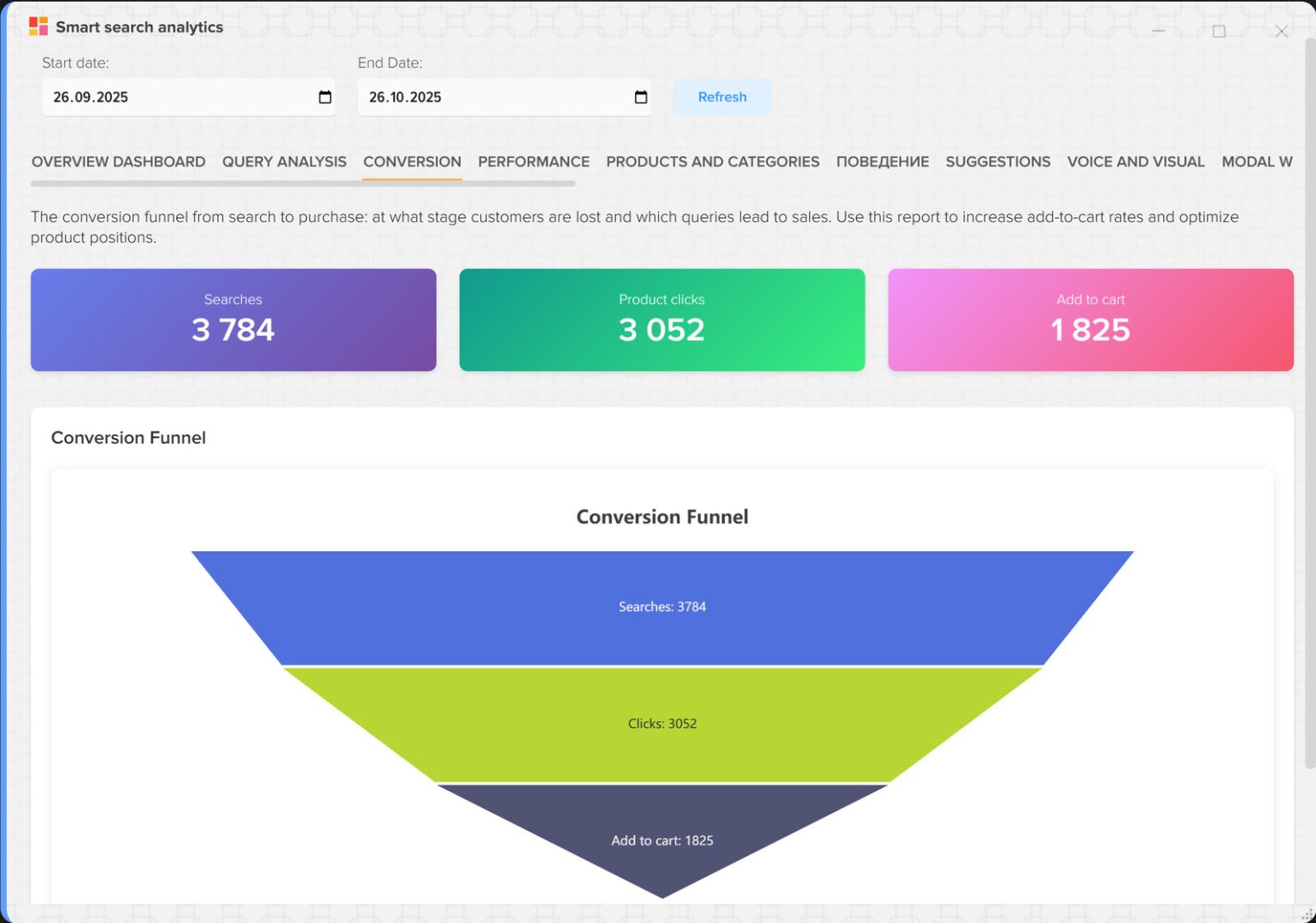Click the horizontal tab strip scrollbar
This screenshot has width=1316, height=923.
[x=303, y=183]
